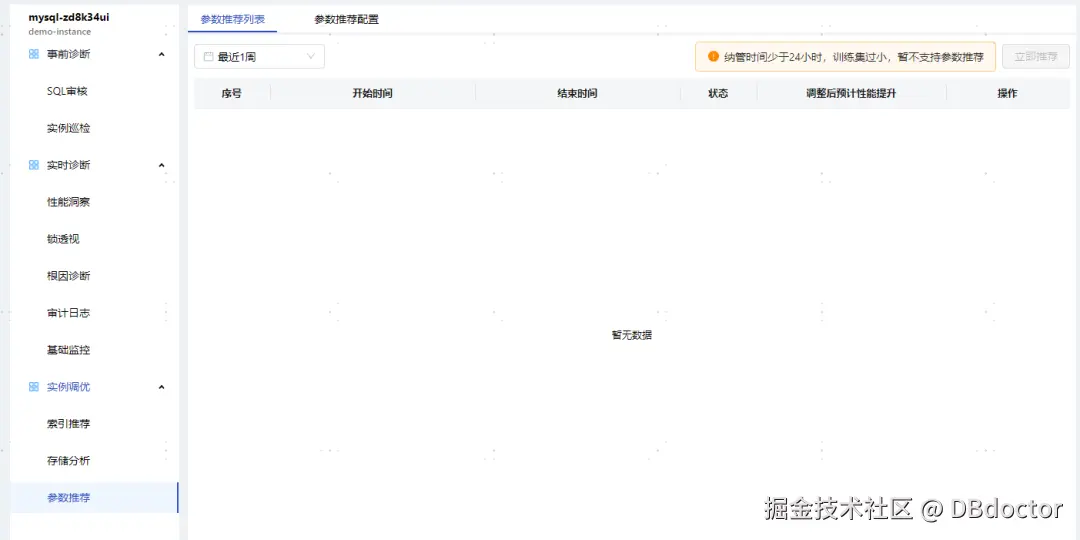
Task: Click the 纳管时间少于24小时 notice text
Action: (x=853, y=57)
